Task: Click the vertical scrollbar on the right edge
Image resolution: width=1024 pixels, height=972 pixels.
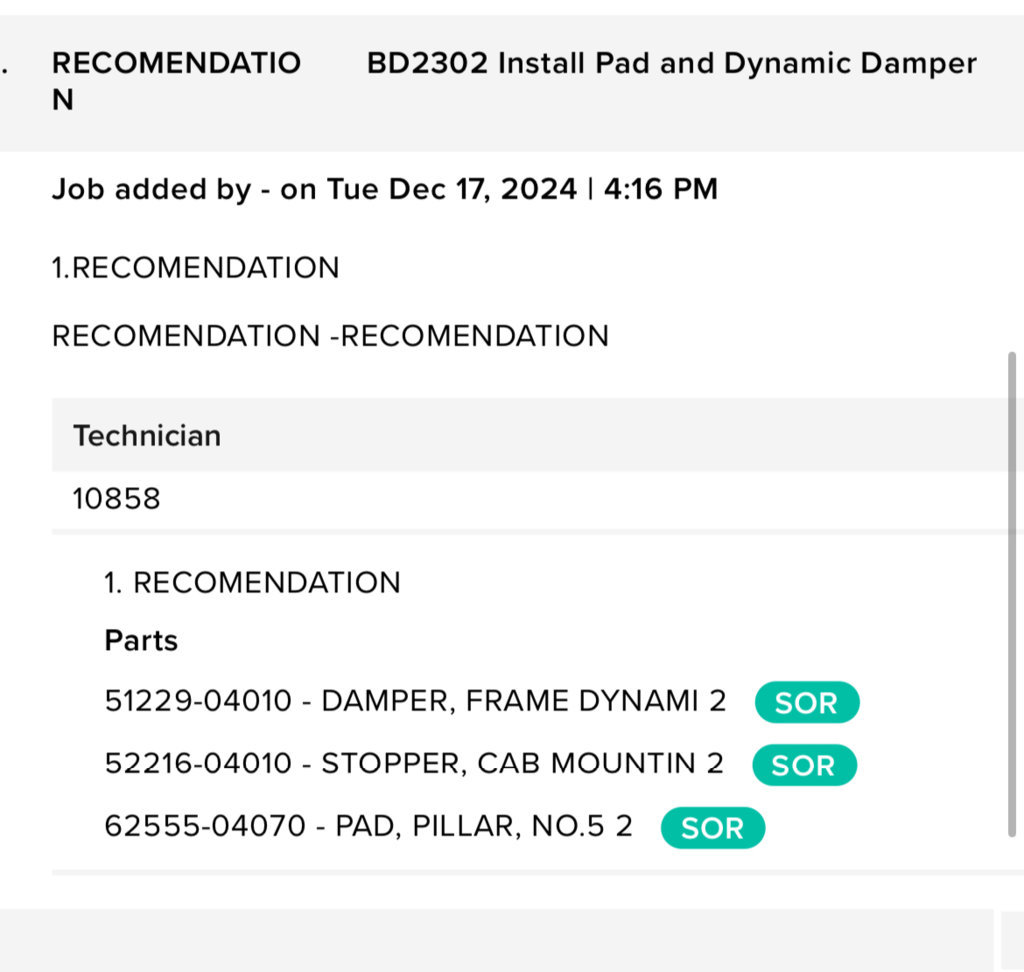Action: (x=1012, y=594)
